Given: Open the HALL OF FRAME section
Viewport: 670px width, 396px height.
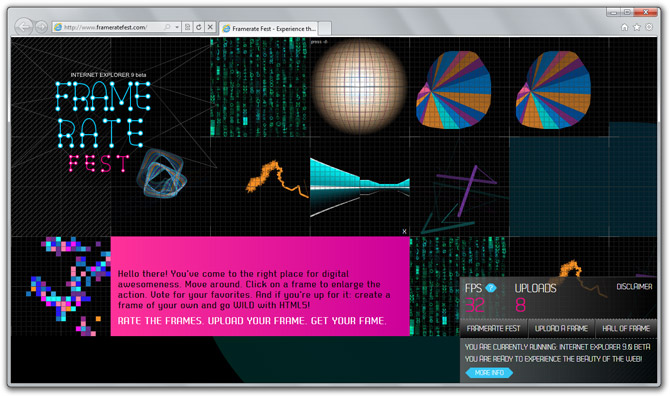Looking at the screenshot, I should pos(626,328).
